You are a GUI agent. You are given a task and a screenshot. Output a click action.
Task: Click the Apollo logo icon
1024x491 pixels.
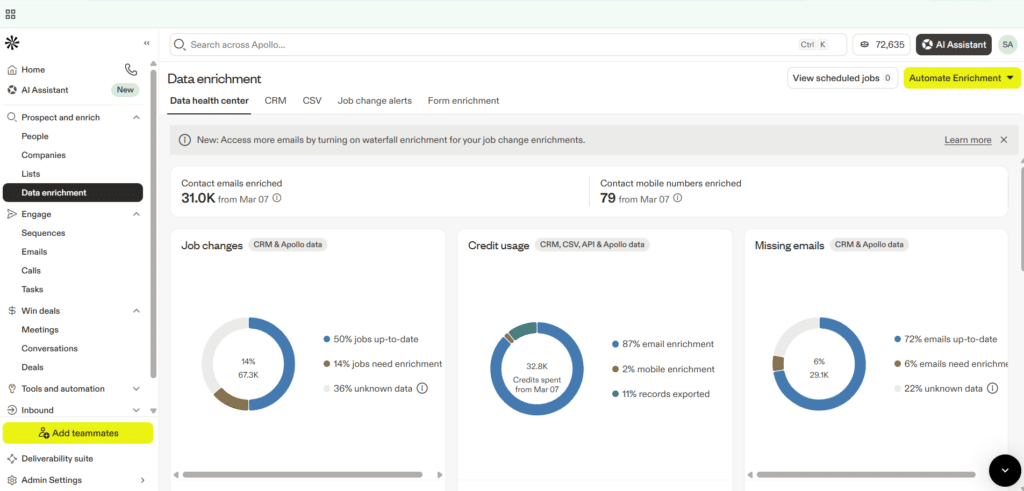(x=12, y=43)
